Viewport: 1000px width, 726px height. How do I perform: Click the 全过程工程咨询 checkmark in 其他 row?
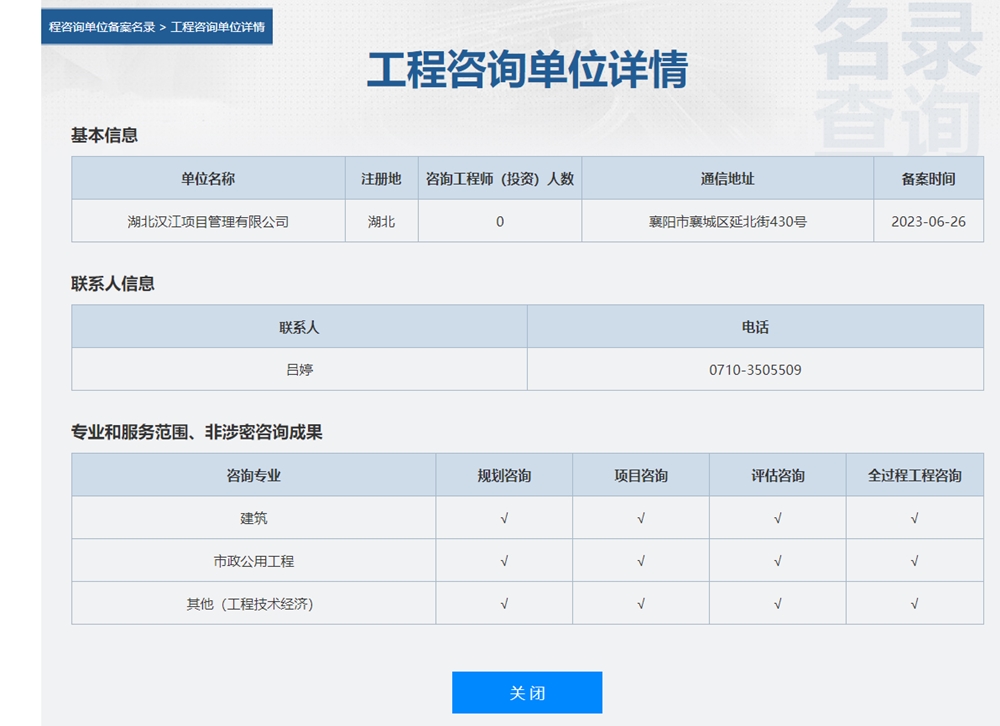915,604
